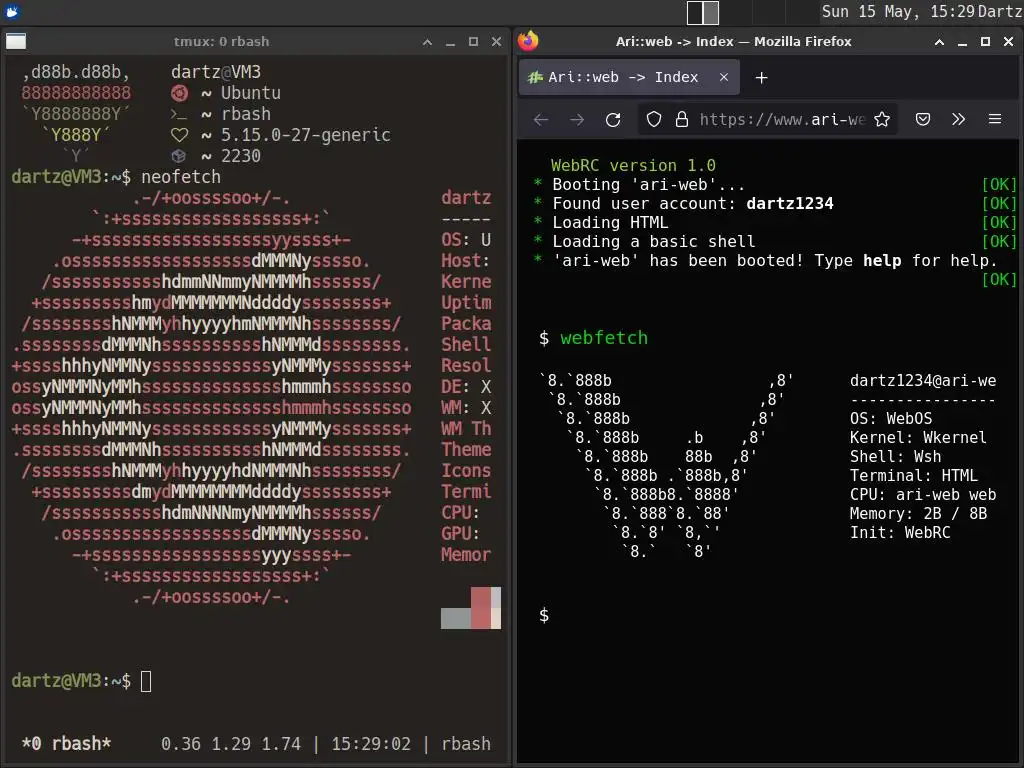
Task: Click the 'Memor' label in neofetch info
Action: coord(466,554)
